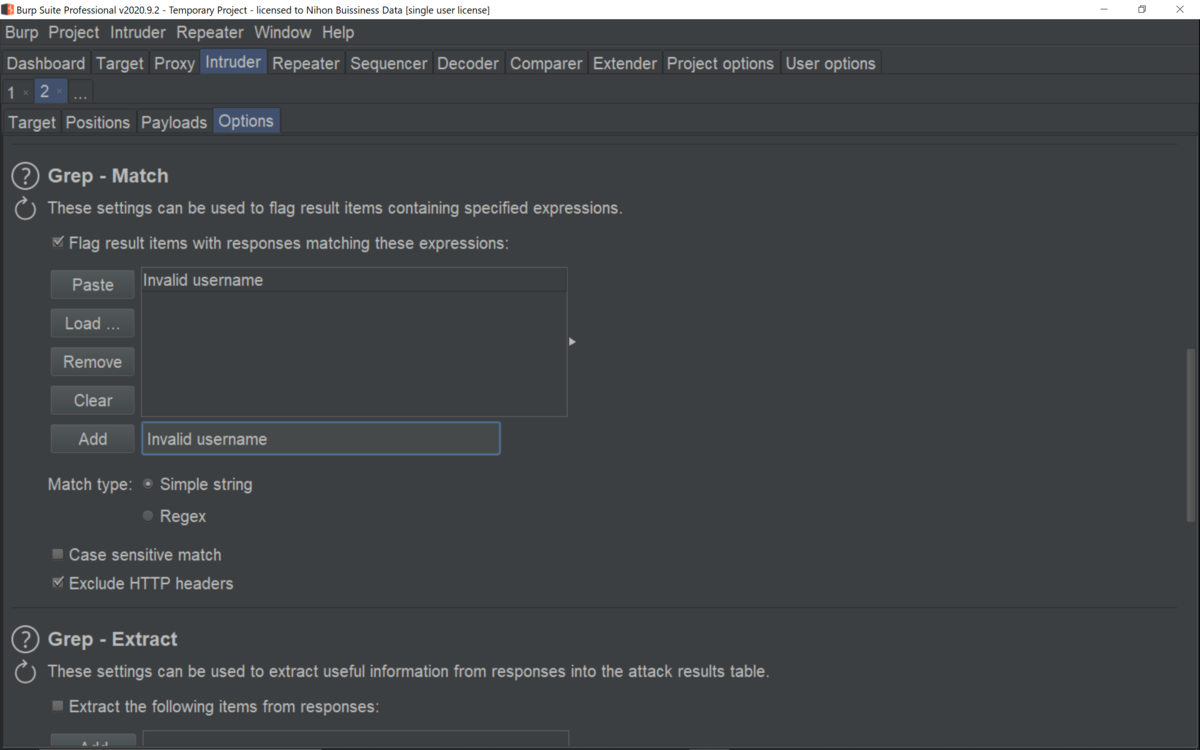Close Intruder attack tab 1

26,92
